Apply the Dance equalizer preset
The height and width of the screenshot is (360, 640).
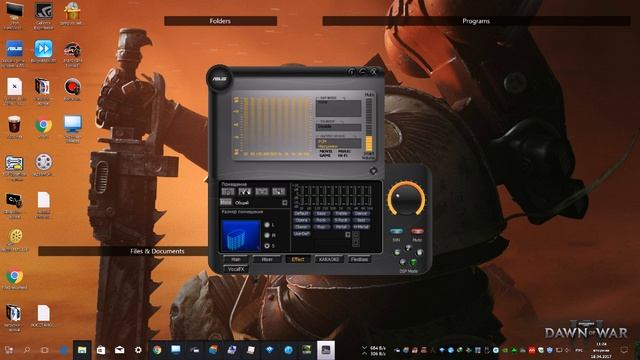pos(361,213)
